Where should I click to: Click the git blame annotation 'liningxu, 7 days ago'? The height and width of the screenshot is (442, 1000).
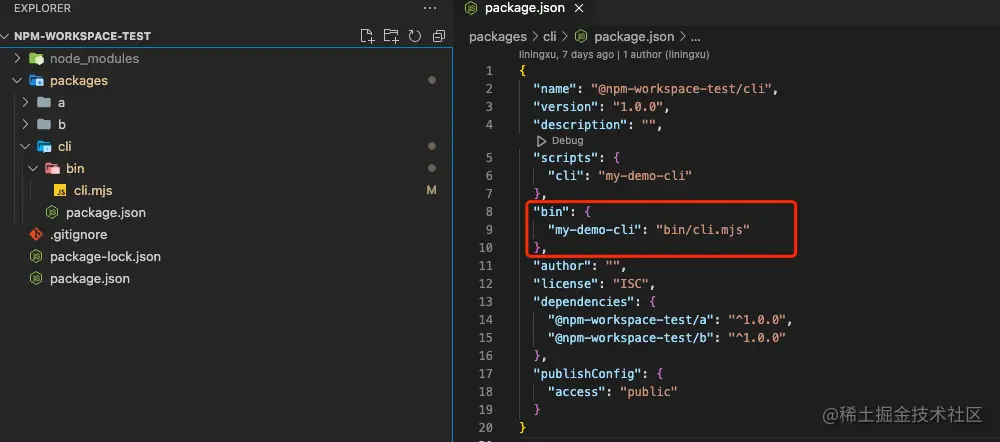tap(568, 55)
